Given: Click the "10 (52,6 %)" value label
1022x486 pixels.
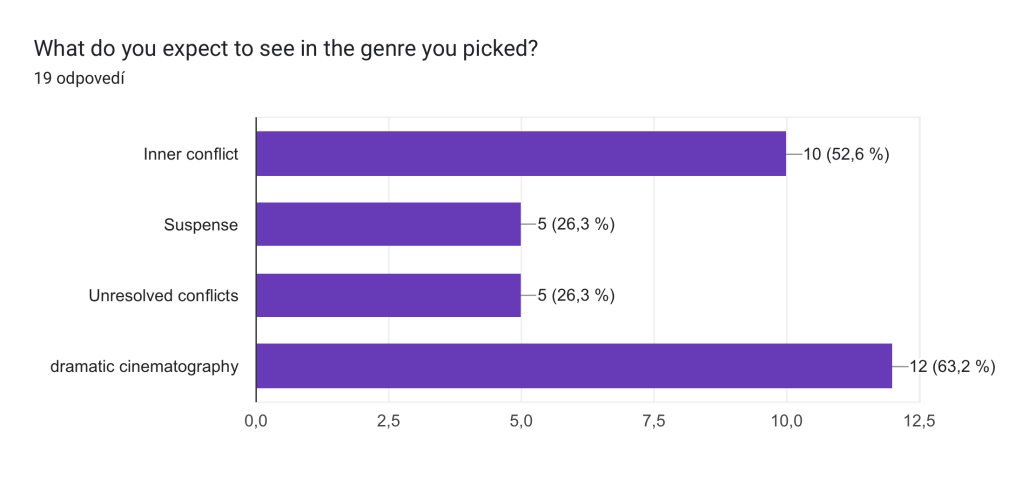Looking at the screenshot, I should [846, 154].
